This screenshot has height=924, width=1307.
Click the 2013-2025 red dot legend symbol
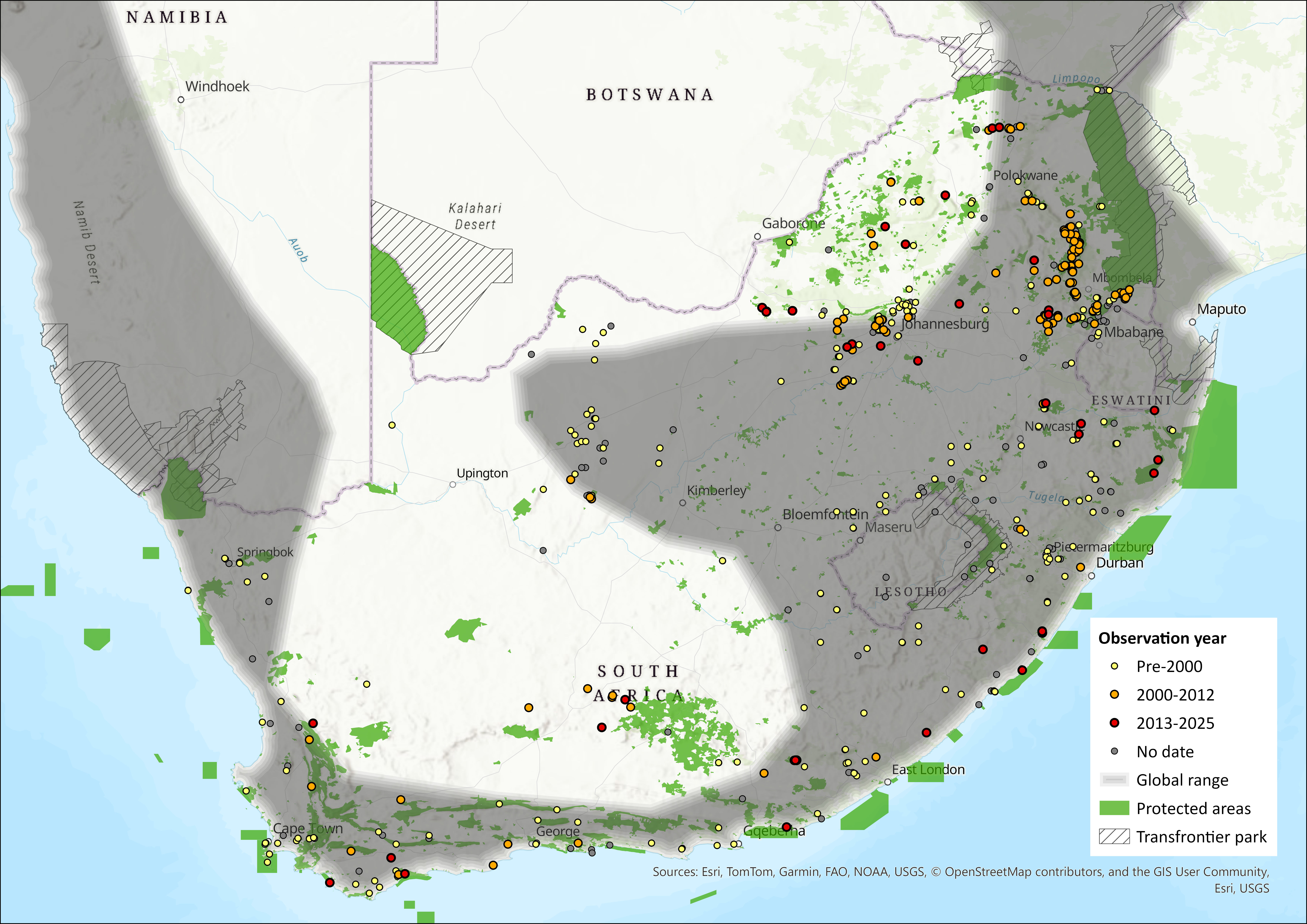click(x=1115, y=723)
